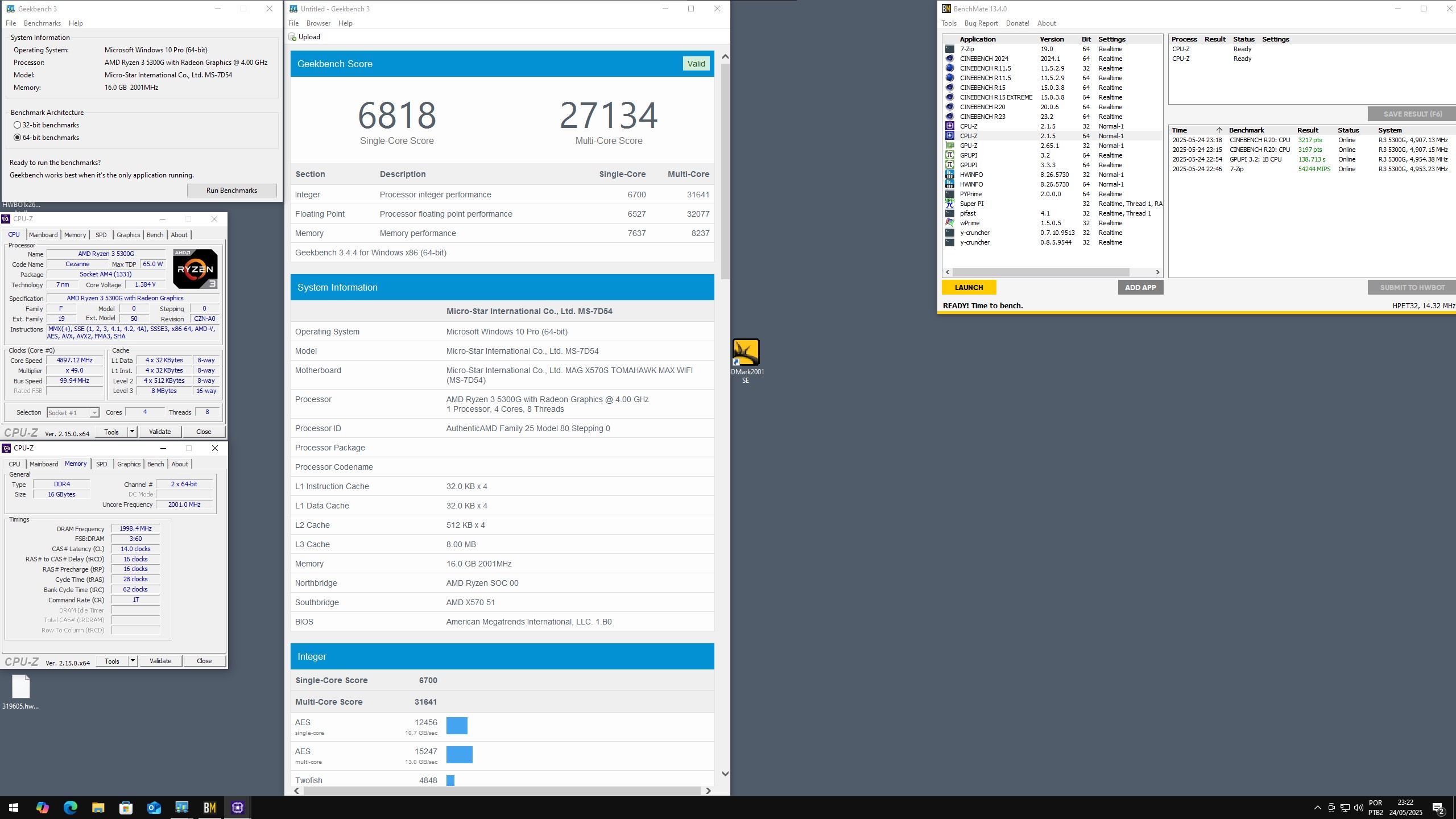The height and width of the screenshot is (819, 1456).
Task: Click ADD APP button in BenchMate
Action: (1140, 288)
